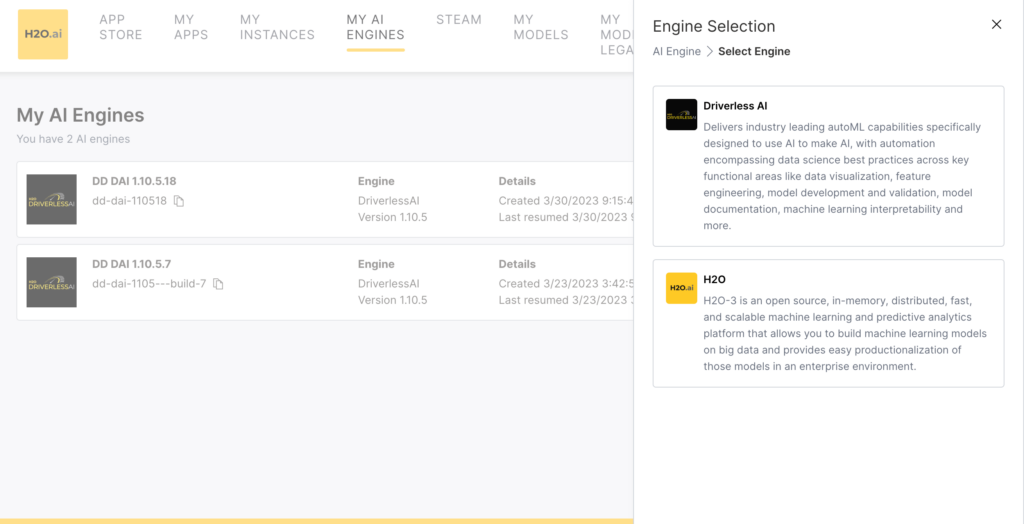Click 'Created 3/23/2023' details text
The width and height of the screenshot is (1024, 524).
click(566, 284)
